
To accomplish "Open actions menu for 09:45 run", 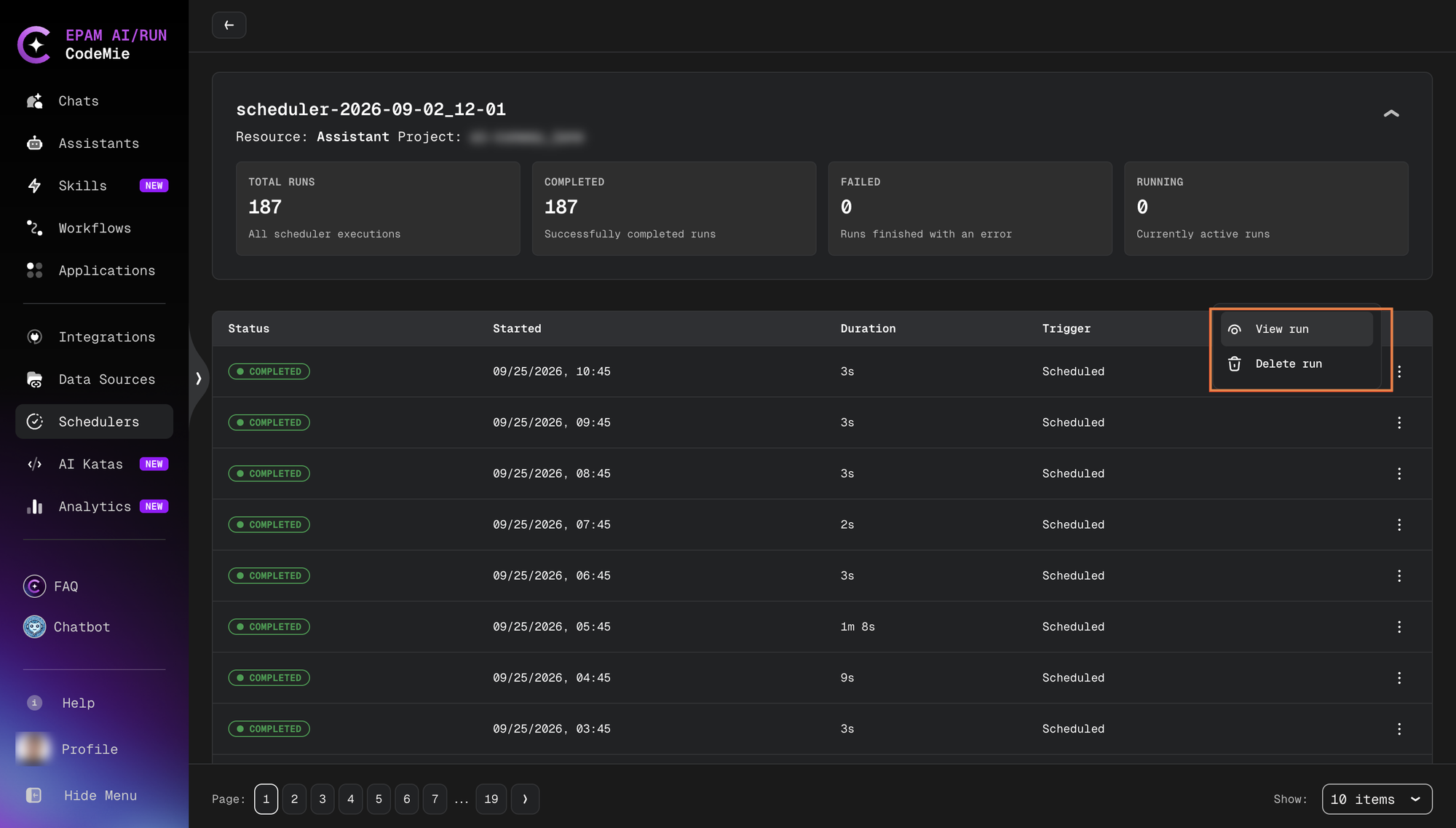I will pyautogui.click(x=1399, y=422).
